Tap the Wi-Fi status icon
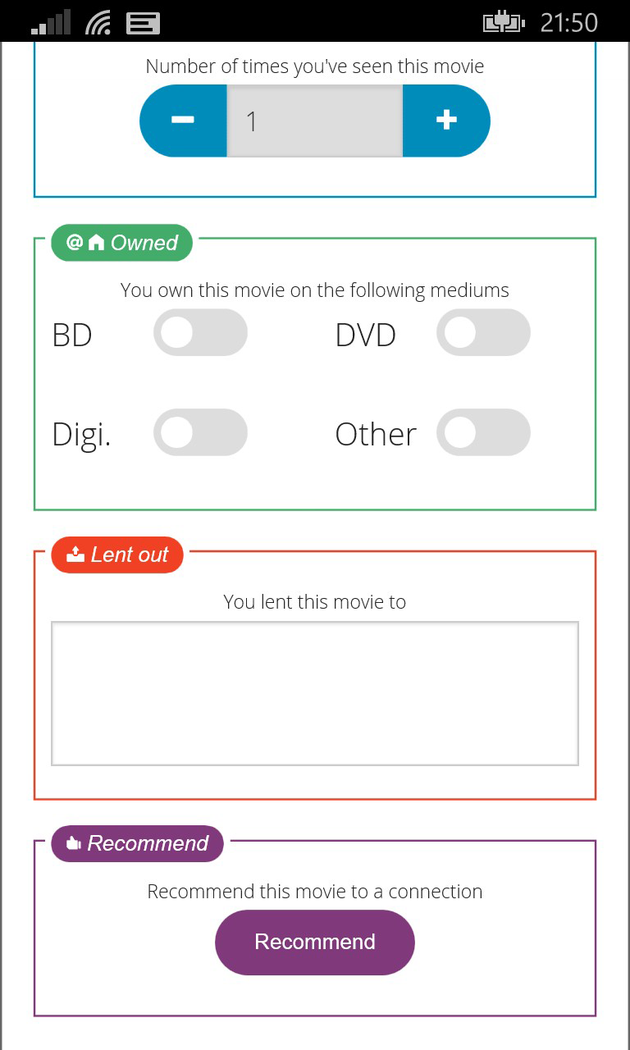Viewport: 630px width, 1050px height. point(99,22)
